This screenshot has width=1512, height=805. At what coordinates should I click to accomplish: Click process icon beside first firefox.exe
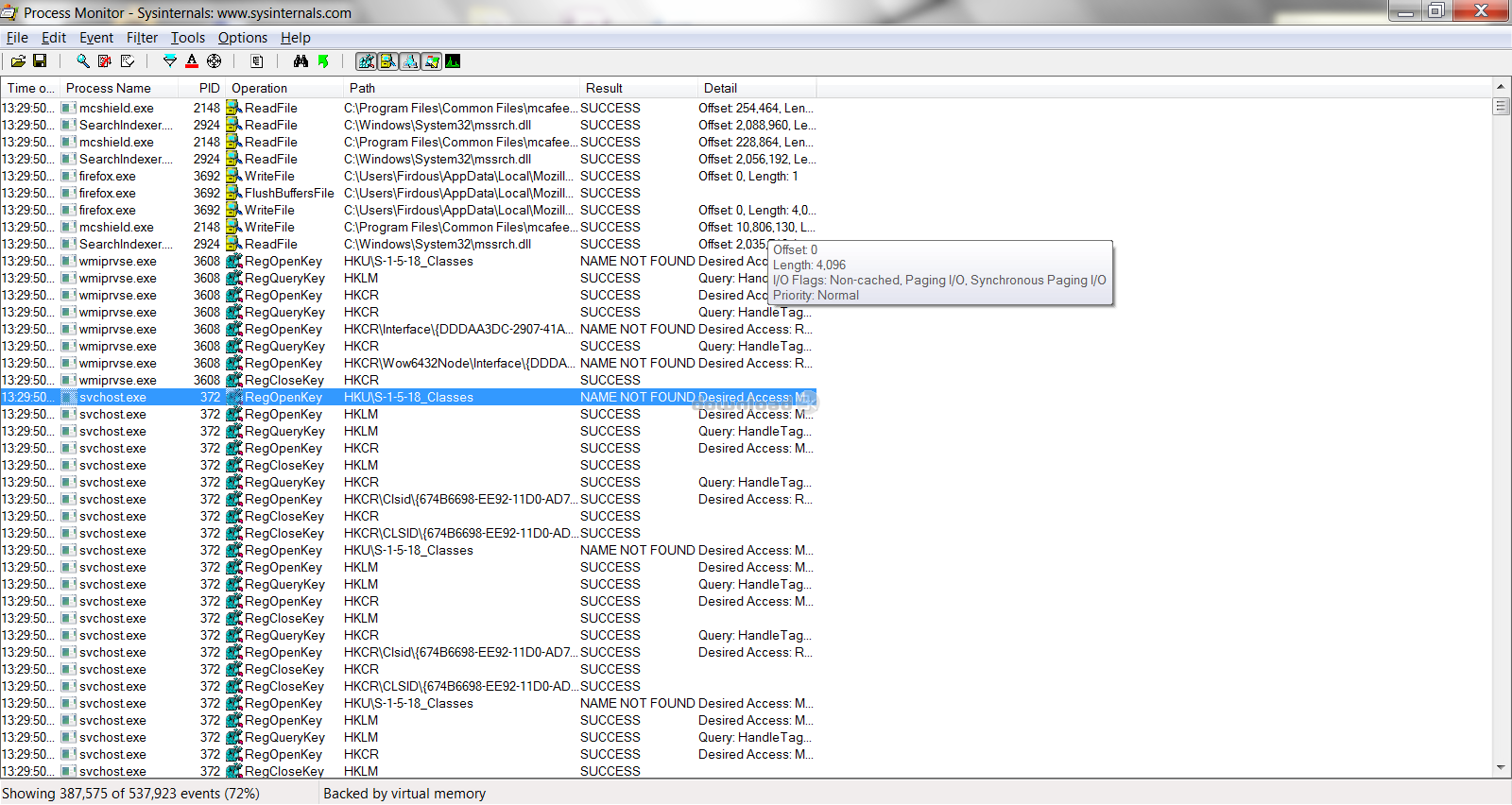(69, 176)
